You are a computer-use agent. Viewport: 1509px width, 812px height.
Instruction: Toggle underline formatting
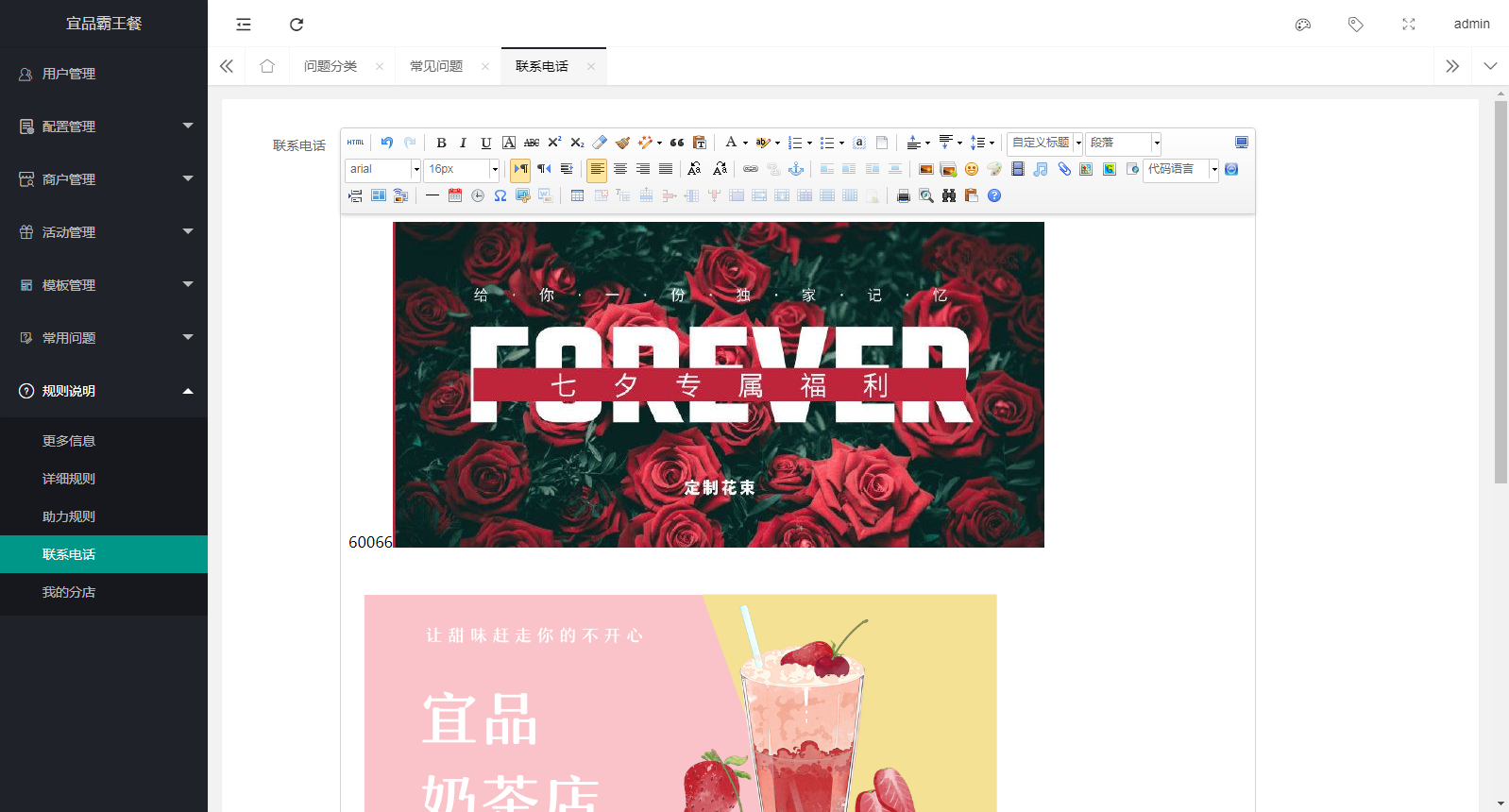(x=485, y=143)
